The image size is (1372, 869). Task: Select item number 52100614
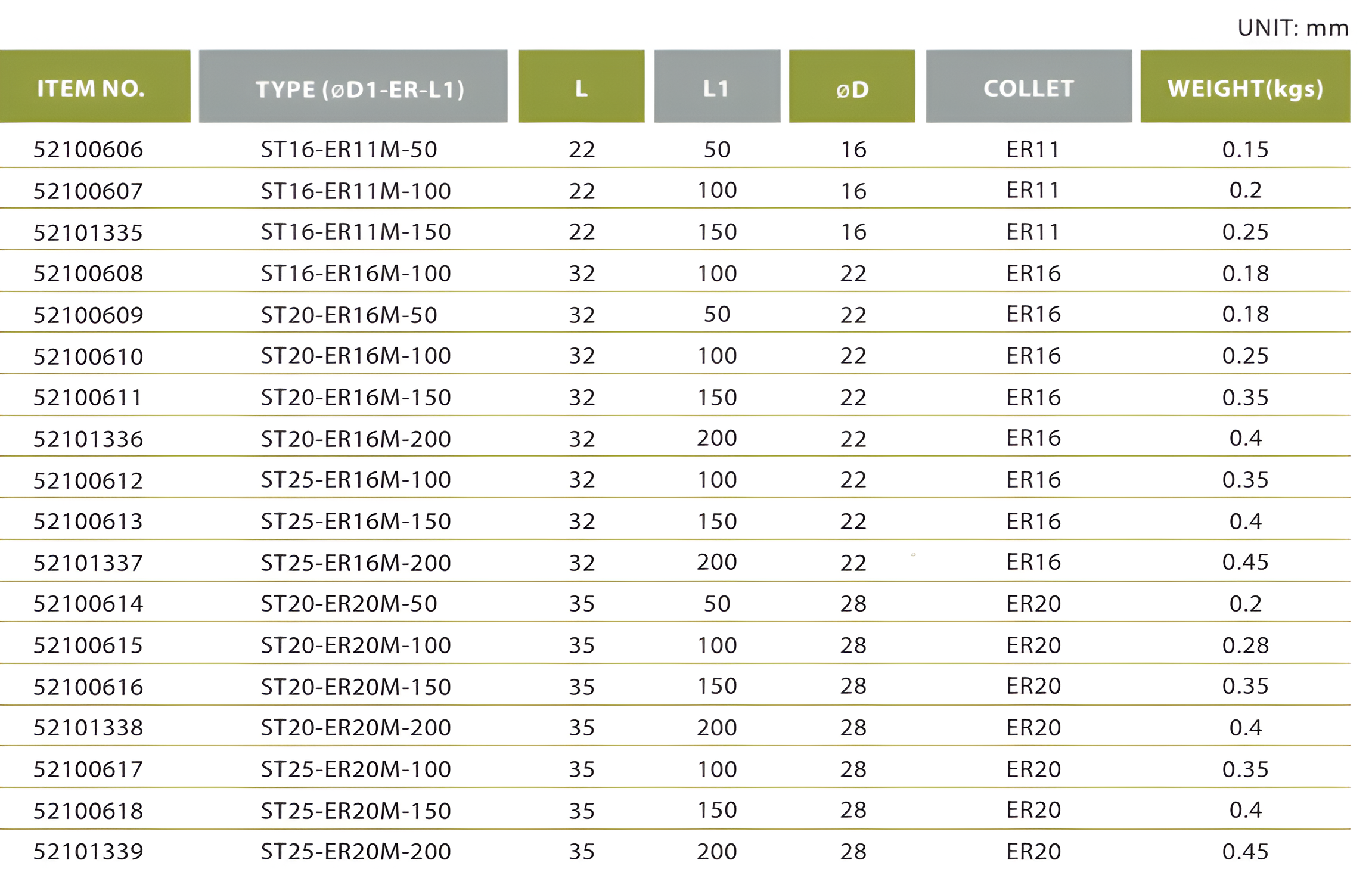[x=88, y=604]
